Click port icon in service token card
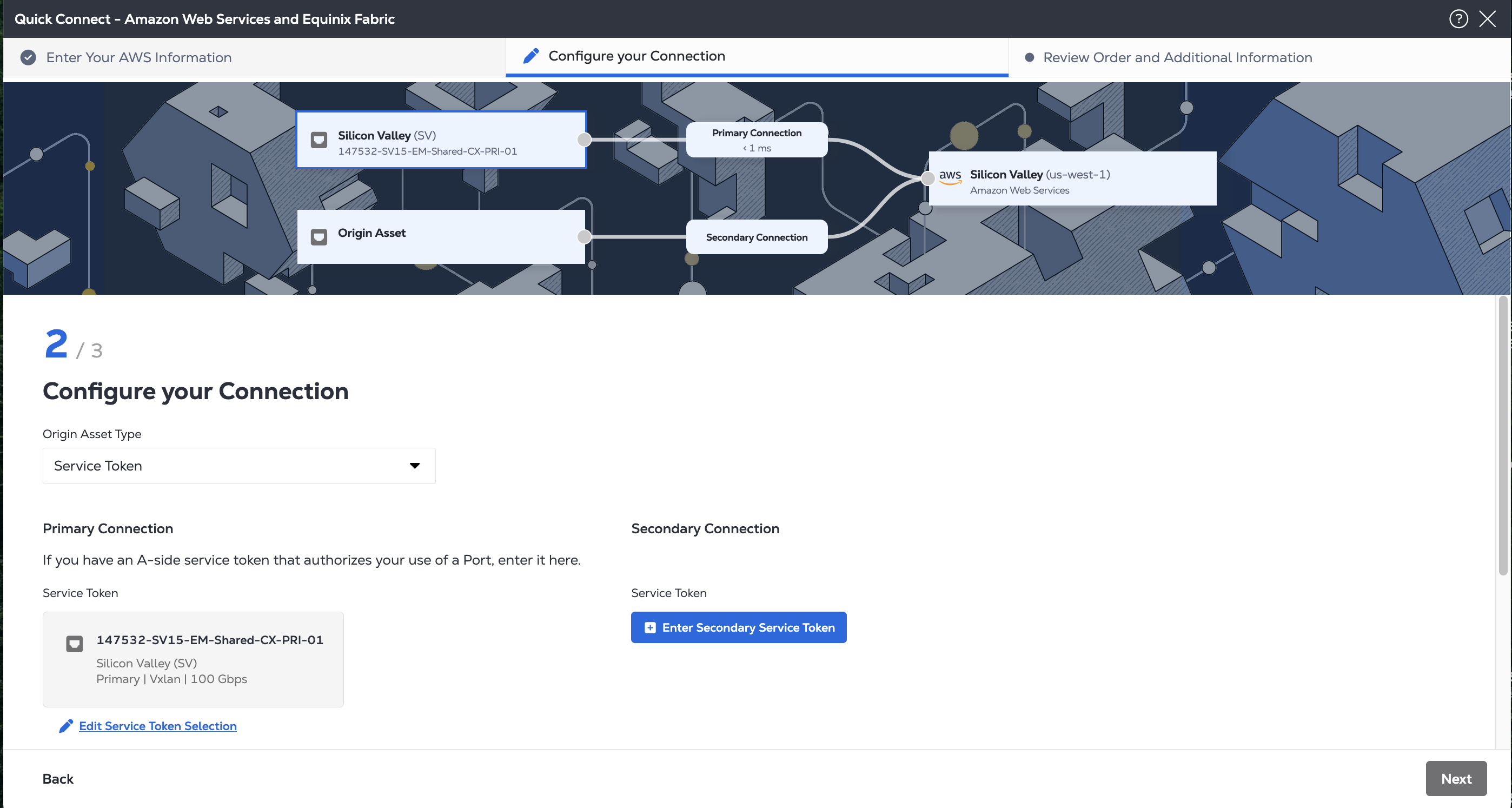This screenshot has height=808, width=1512. click(74, 644)
